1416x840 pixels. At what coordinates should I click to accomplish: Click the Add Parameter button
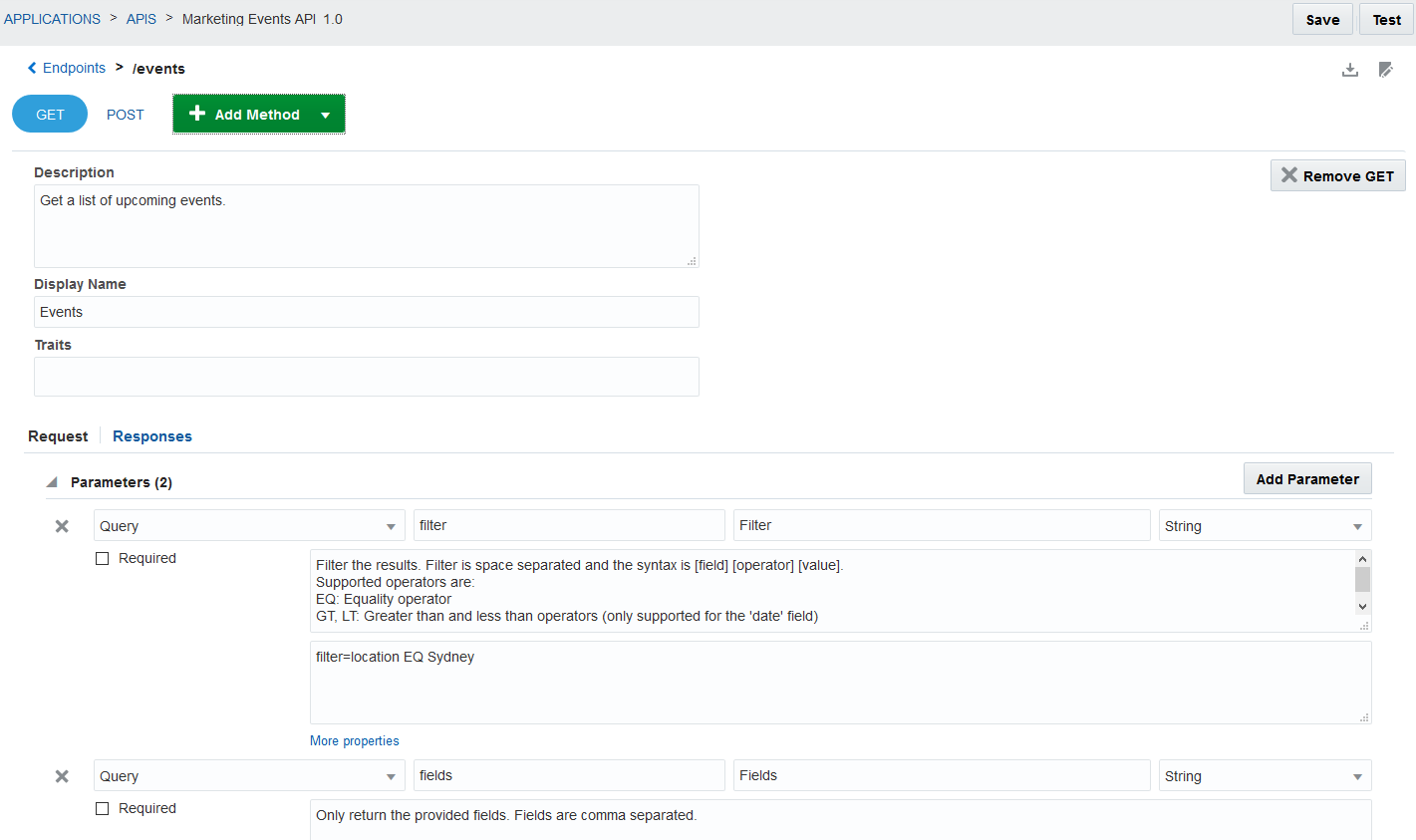pyautogui.click(x=1307, y=478)
